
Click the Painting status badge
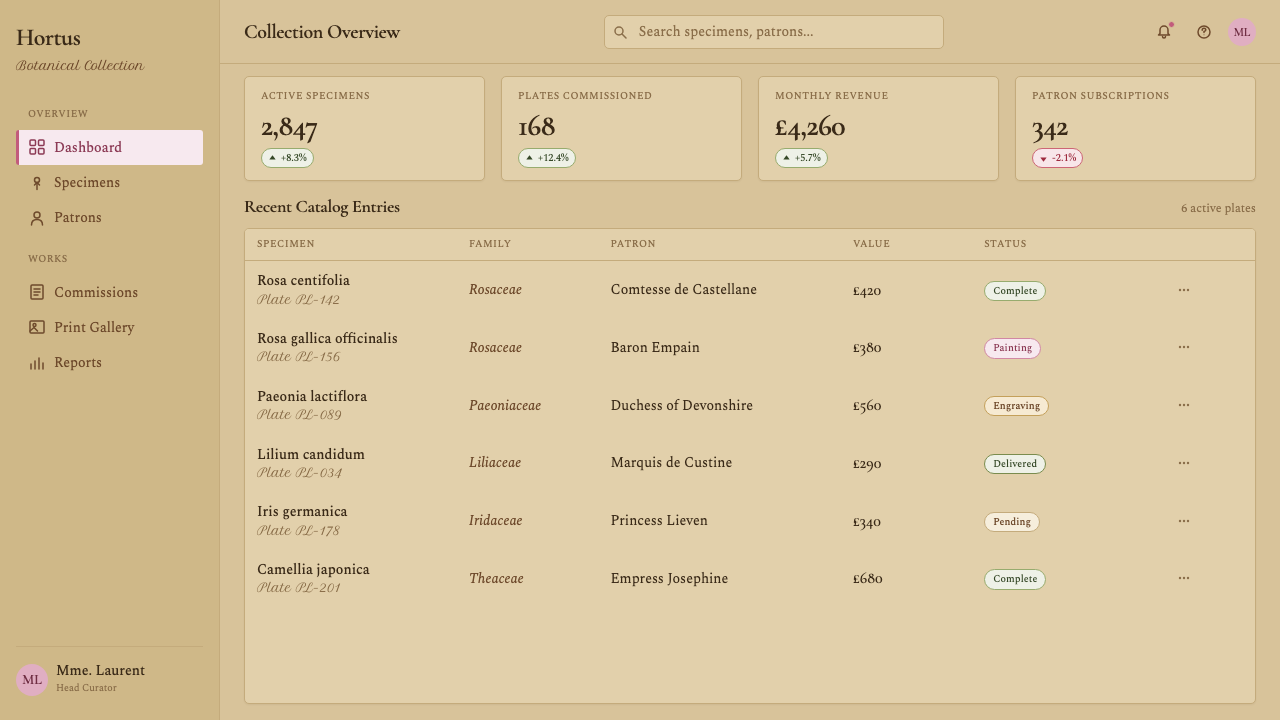pos(1012,348)
